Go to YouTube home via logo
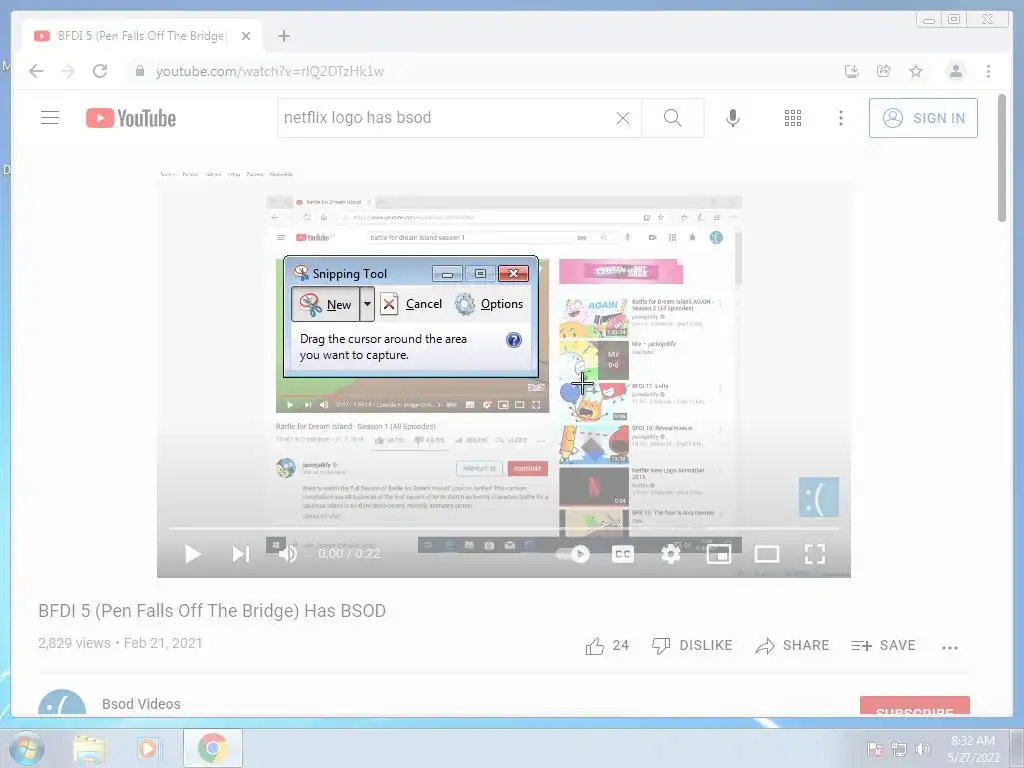The width and height of the screenshot is (1024, 768). coord(131,118)
